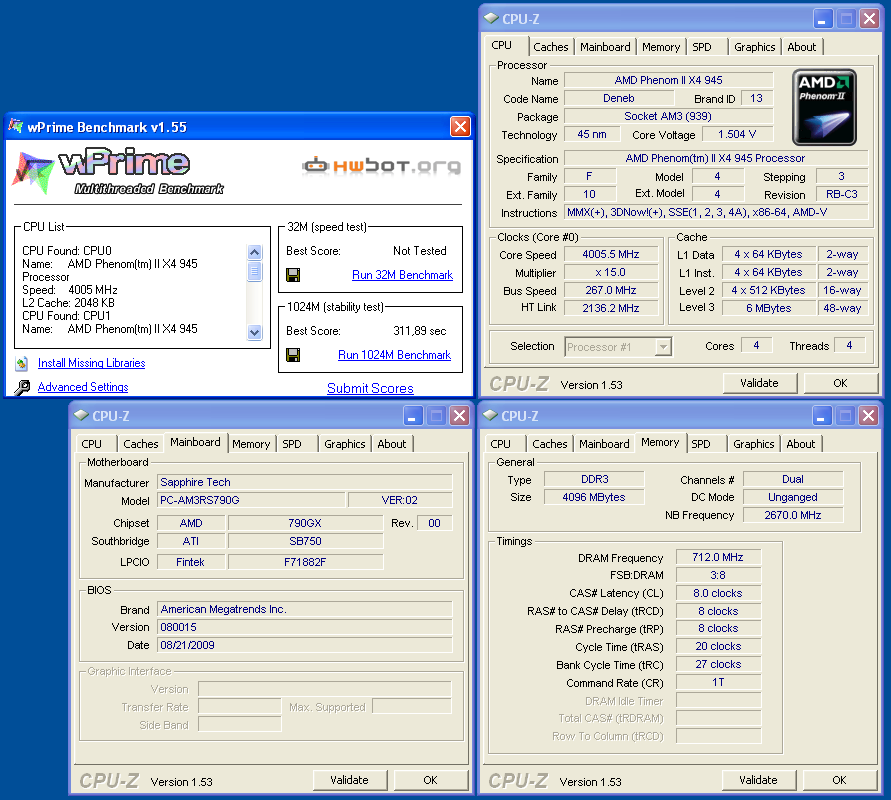This screenshot has height=800, width=891.
Task: Click the HWBOT.org logo in wPrime
Action: coord(381,166)
